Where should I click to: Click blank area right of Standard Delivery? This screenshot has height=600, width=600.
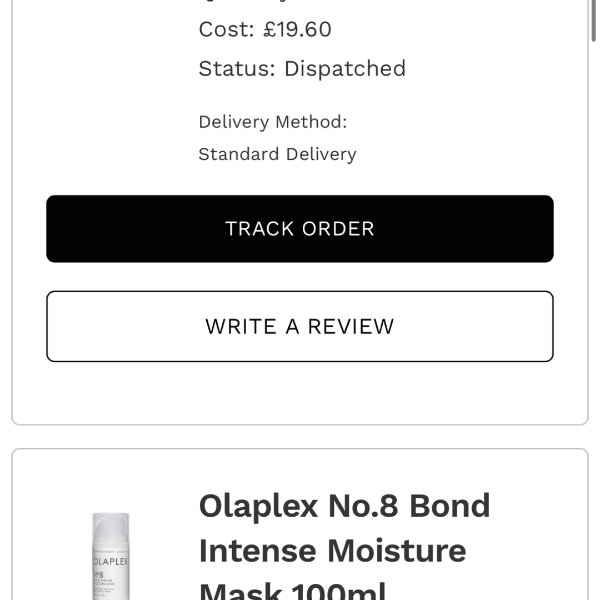point(460,154)
